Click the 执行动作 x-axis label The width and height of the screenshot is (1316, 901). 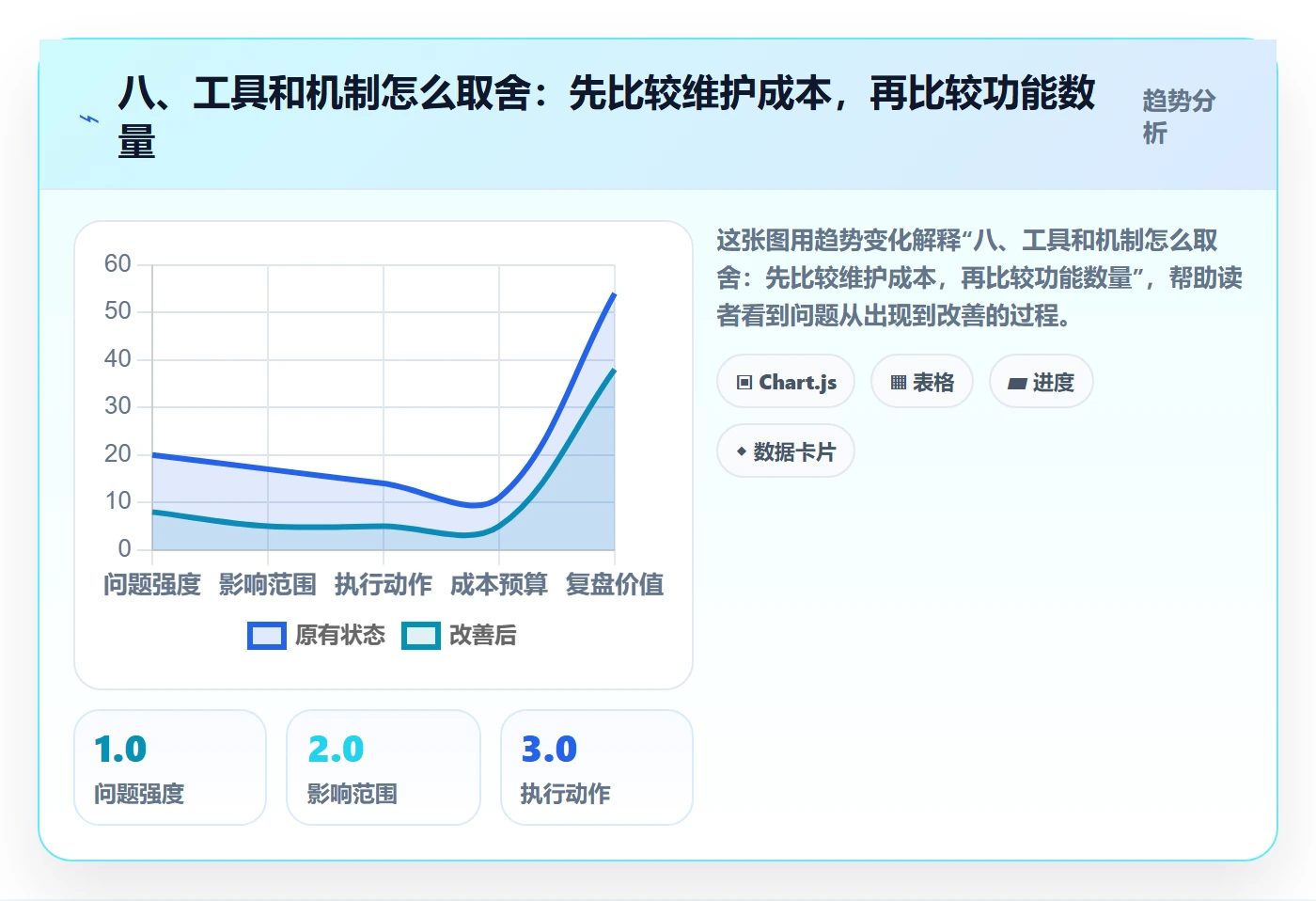coord(384,584)
